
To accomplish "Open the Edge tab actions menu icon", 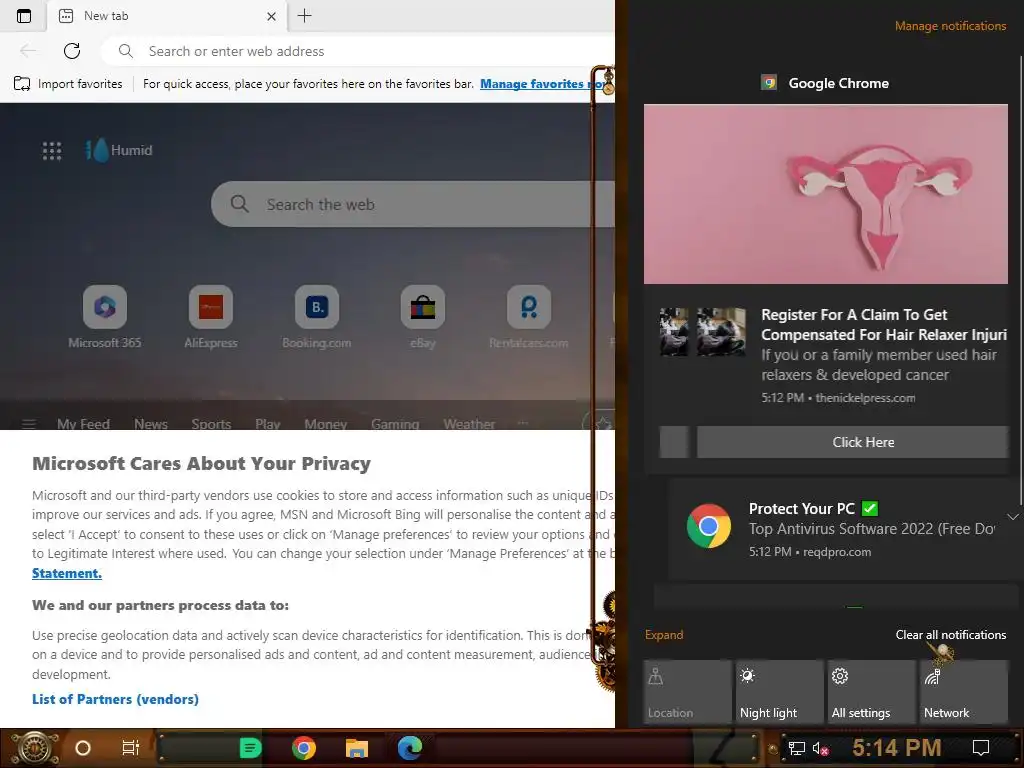I will (x=24, y=16).
